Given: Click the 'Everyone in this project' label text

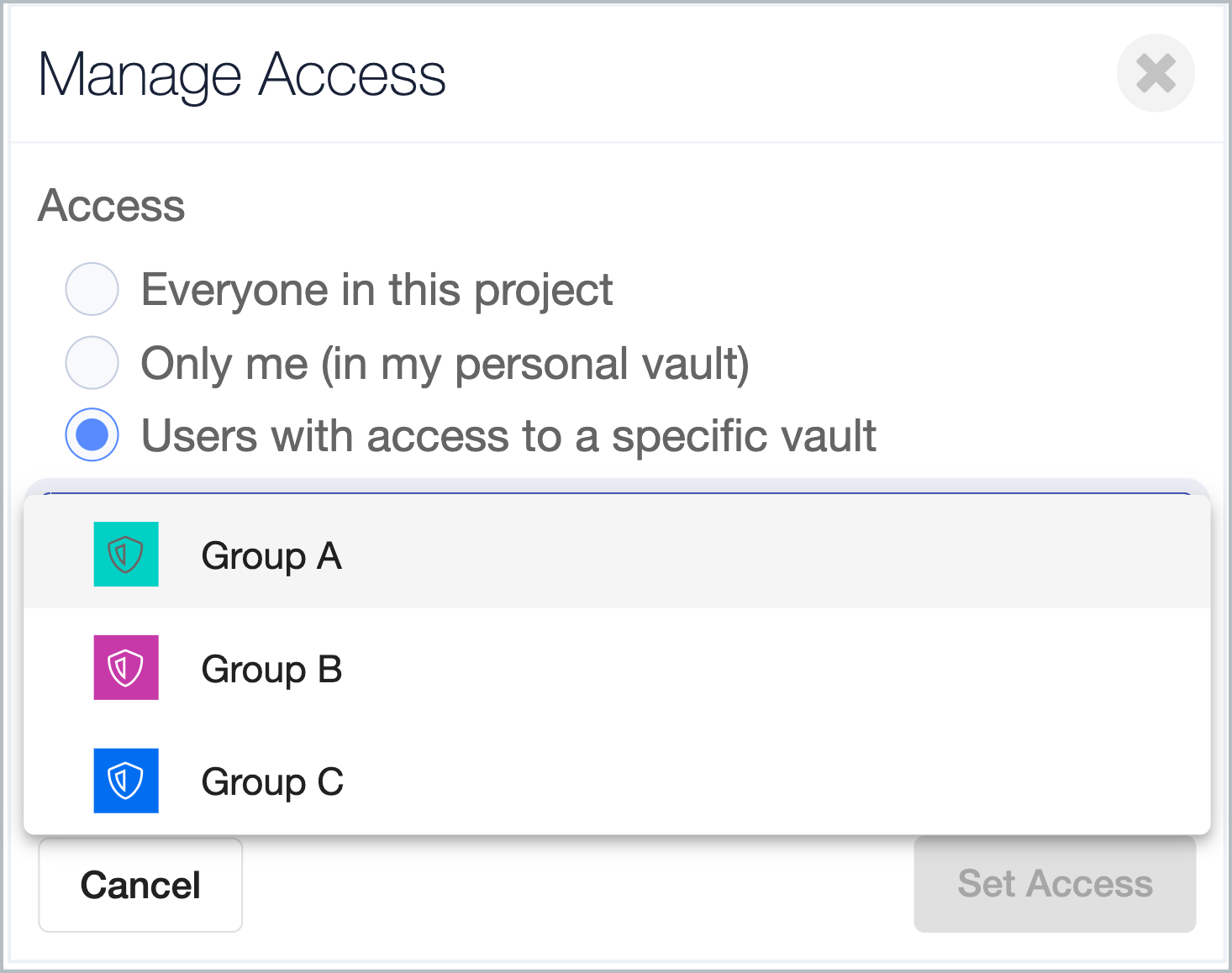Looking at the screenshot, I should (x=376, y=290).
